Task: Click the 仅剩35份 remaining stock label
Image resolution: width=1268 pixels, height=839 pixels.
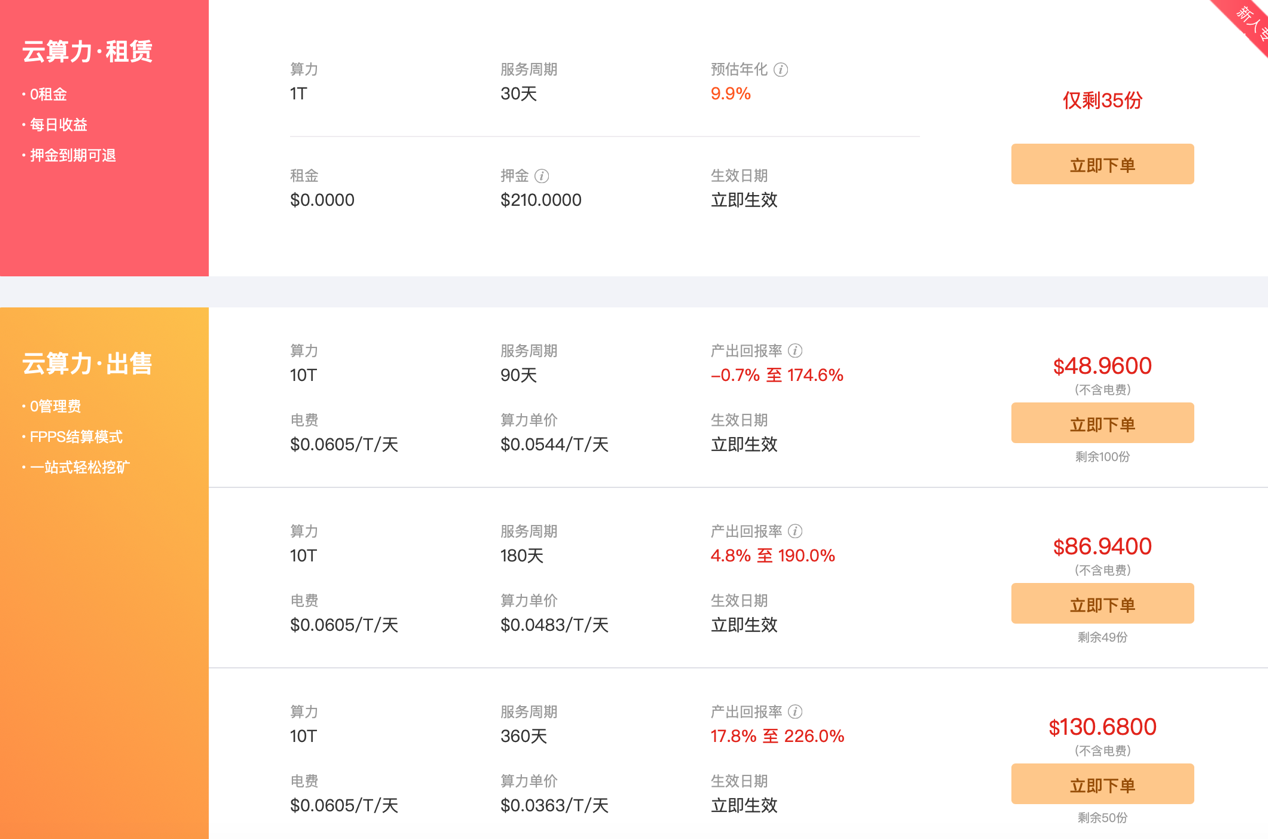Action: coord(1102,101)
